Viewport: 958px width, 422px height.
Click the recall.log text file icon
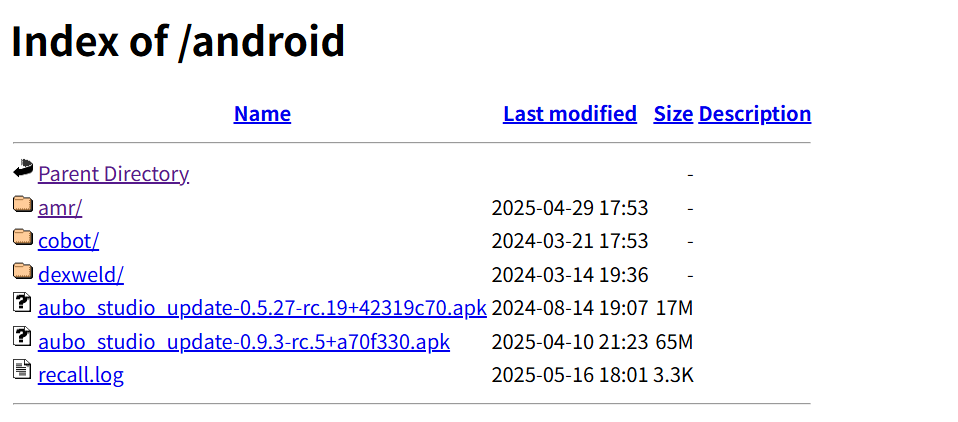23,372
